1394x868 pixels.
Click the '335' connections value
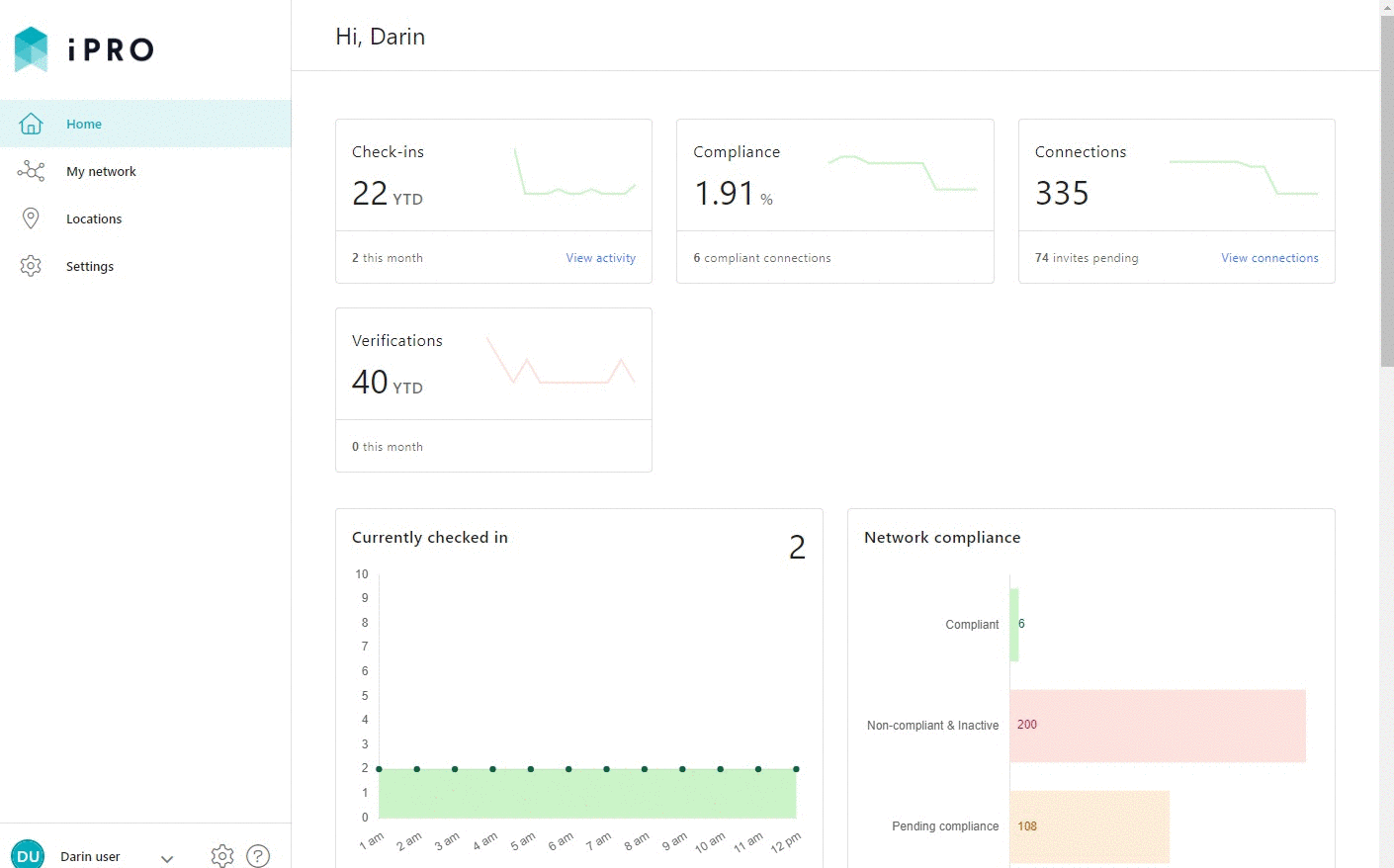[1062, 193]
